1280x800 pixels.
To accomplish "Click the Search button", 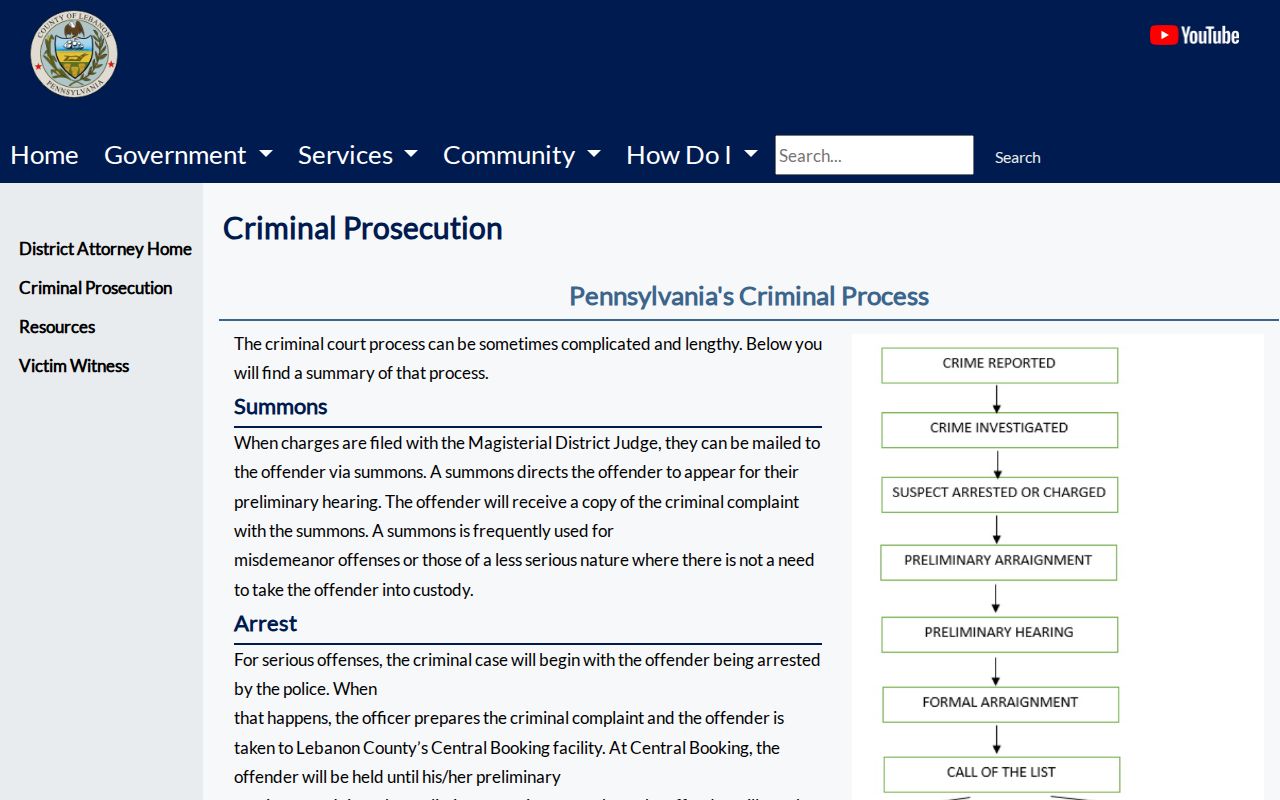I will [1017, 157].
